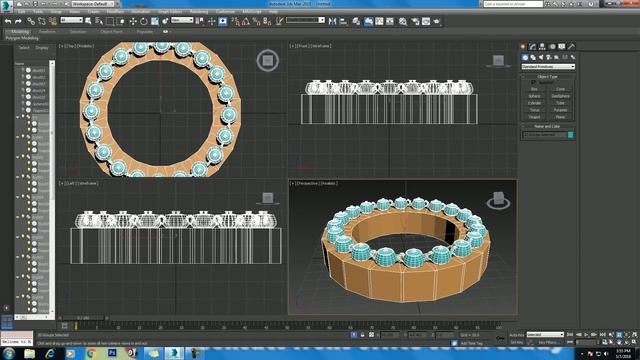
Task: Create a Box primitive
Action: (x=535, y=89)
